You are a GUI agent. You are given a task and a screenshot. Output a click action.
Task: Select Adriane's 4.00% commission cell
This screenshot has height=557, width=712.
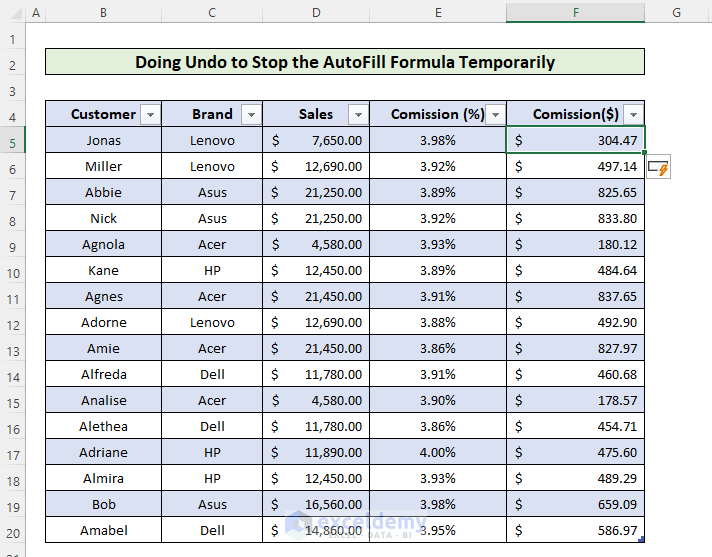coord(438,453)
